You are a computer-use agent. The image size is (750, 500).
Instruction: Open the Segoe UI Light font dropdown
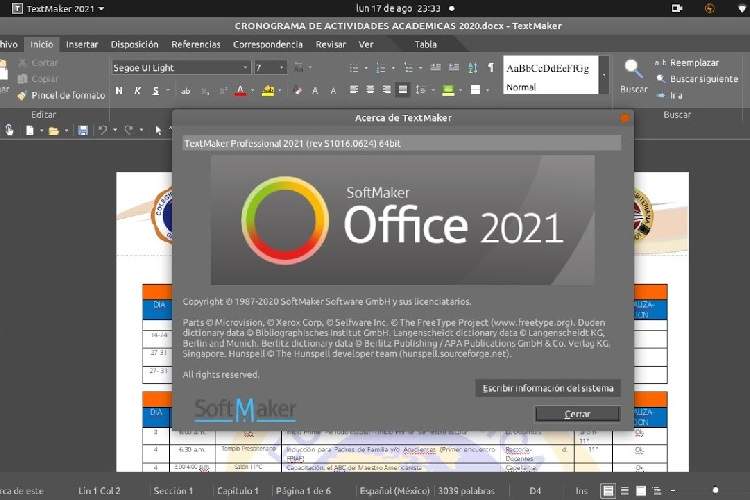(244, 68)
